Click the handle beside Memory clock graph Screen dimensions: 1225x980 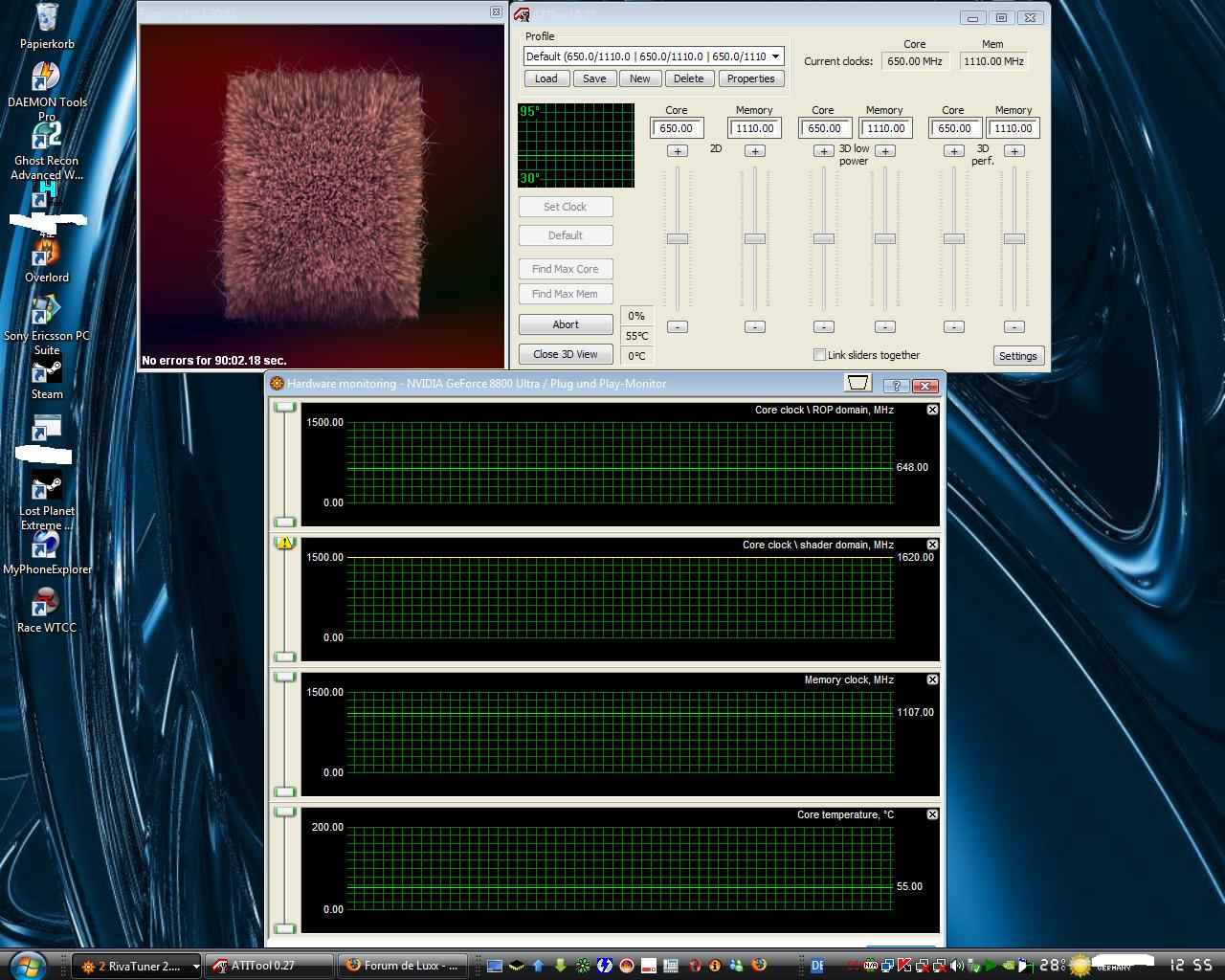tap(284, 678)
